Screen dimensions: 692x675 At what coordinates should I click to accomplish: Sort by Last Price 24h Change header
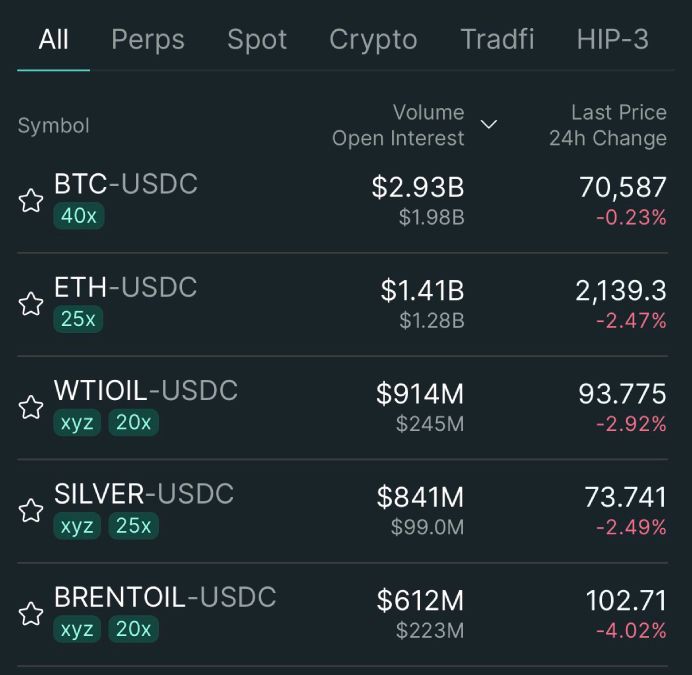click(608, 125)
